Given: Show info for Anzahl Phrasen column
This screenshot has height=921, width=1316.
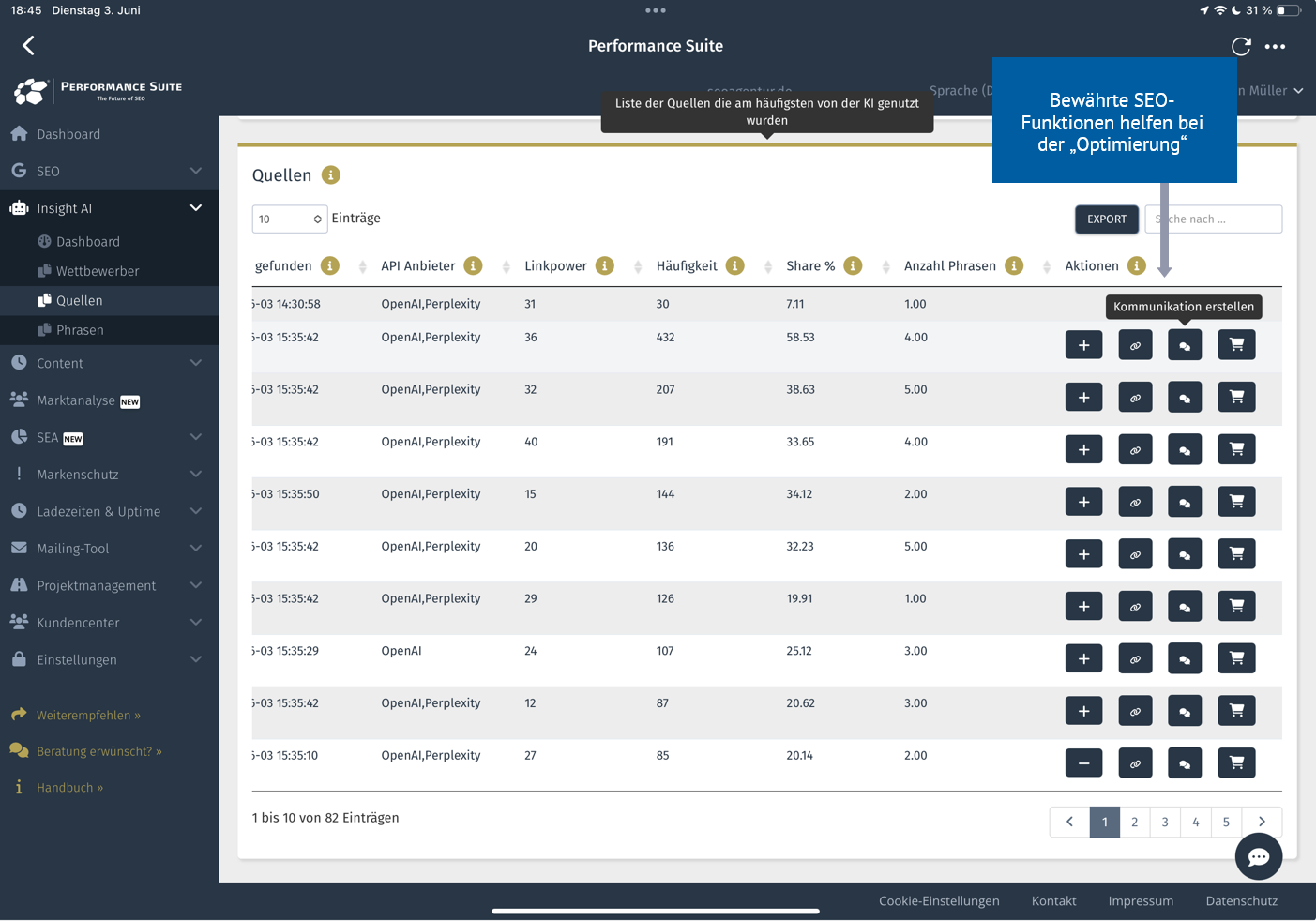Looking at the screenshot, I should (x=1014, y=265).
